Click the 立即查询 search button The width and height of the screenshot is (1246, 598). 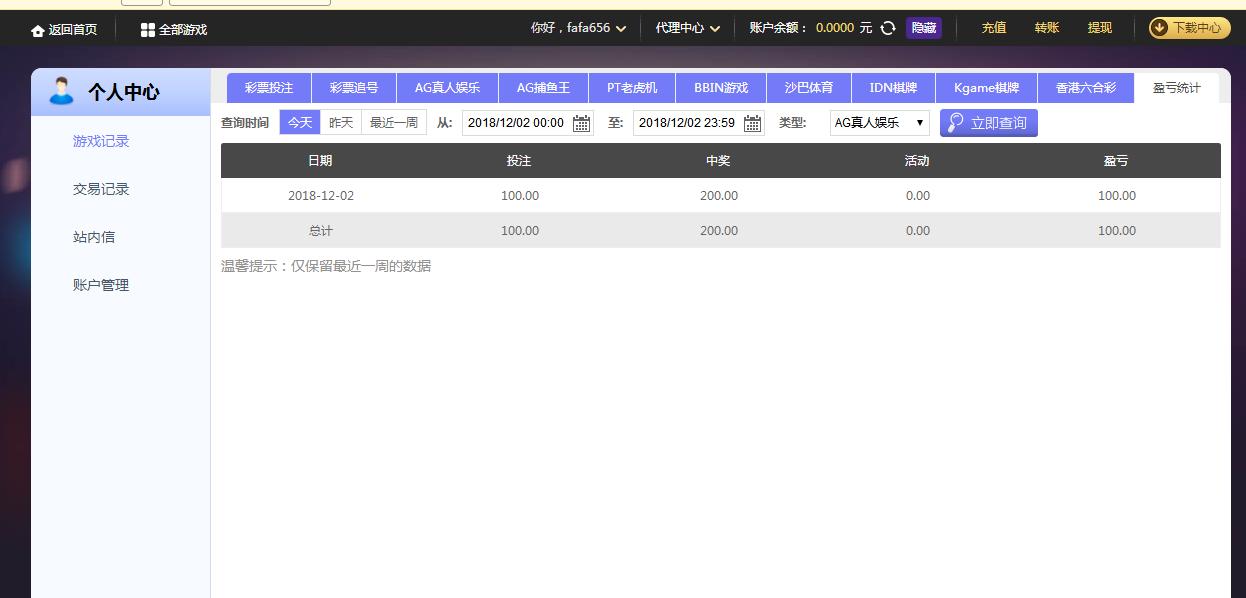tap(988, 123)
